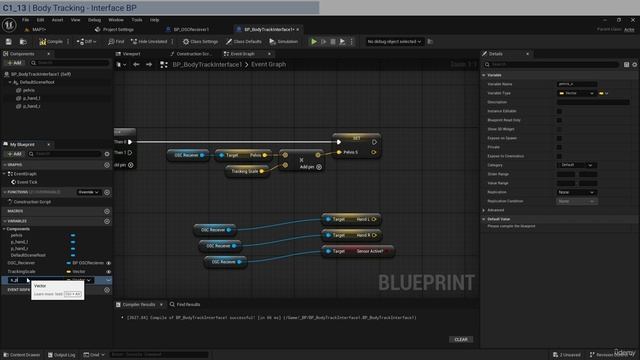The width and height of the screenshot is (640, 360).
Task: Click the Stop playback button
Action: pos(333,42)
